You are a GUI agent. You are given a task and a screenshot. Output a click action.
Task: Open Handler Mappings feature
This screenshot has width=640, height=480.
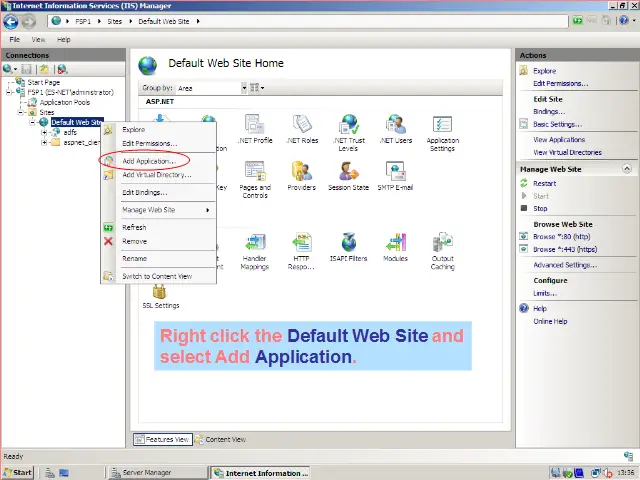[255, 251]
